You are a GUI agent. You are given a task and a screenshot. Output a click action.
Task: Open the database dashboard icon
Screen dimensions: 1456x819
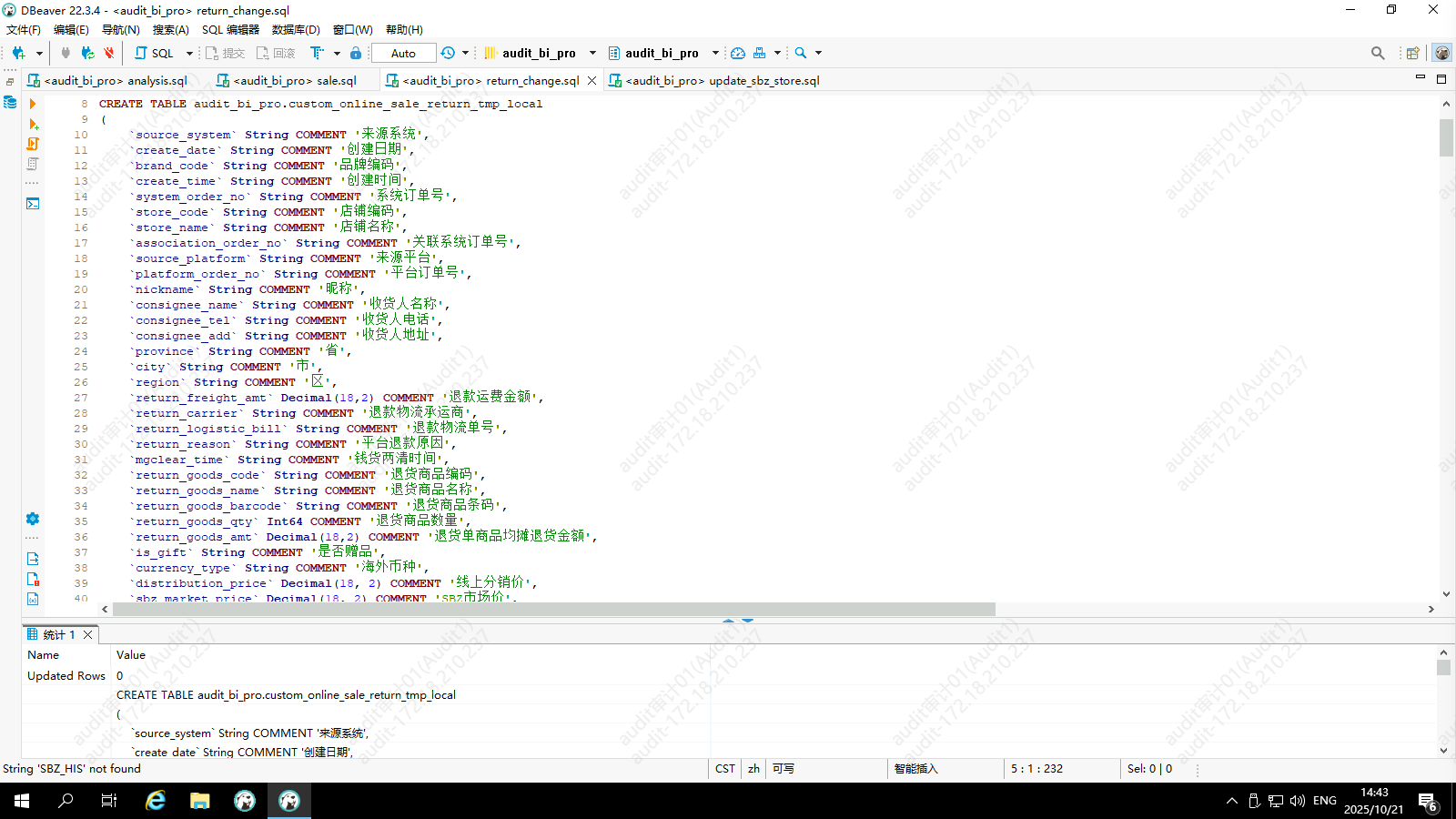[x=738, y=53]
